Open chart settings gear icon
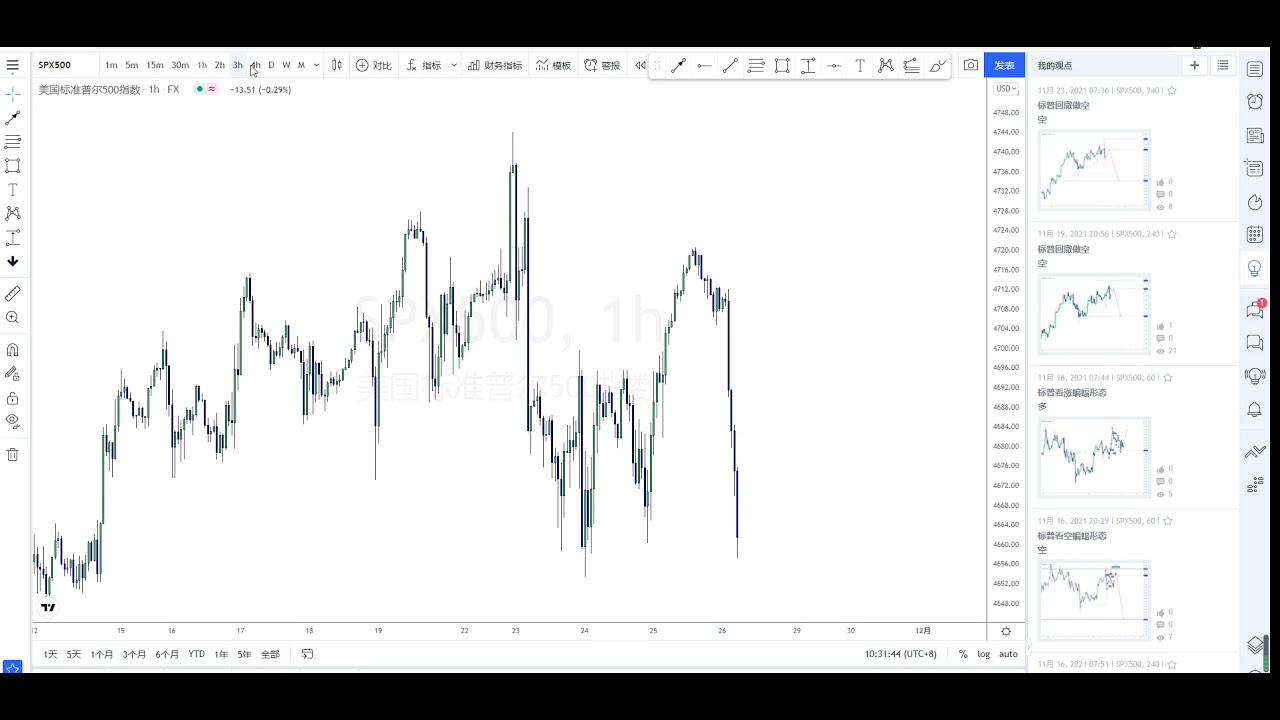The height and width of the screenshot is (720, 1280). [1006, 631]
